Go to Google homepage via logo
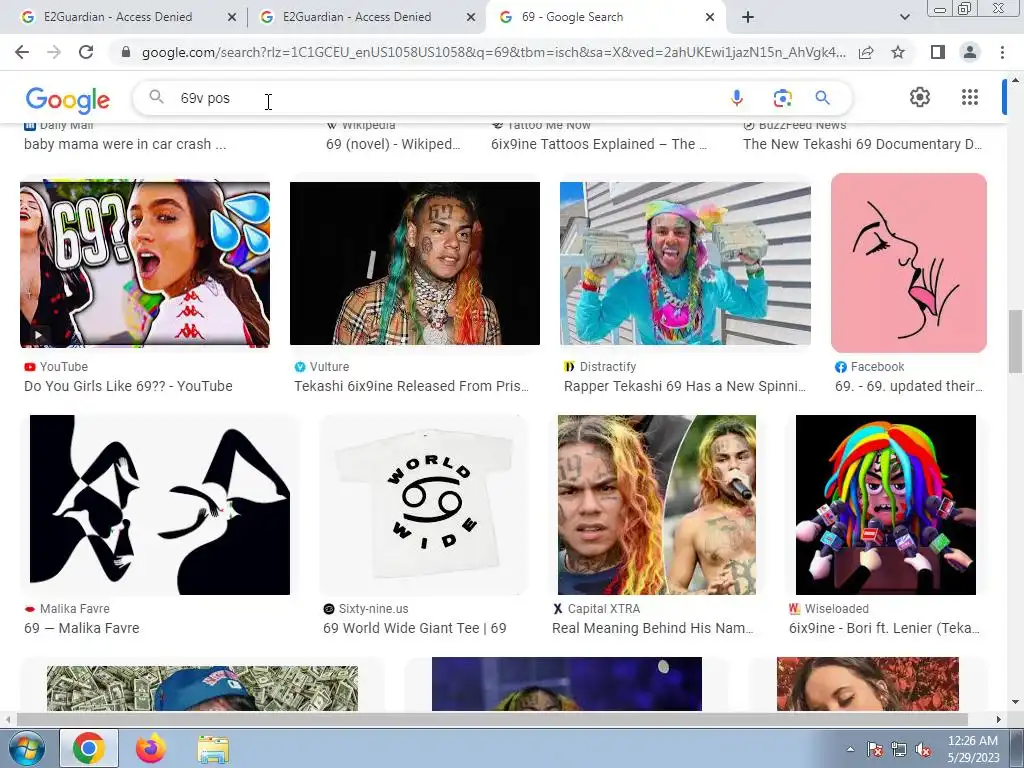Screen dimensions: 1024x768 coord(68,99)
